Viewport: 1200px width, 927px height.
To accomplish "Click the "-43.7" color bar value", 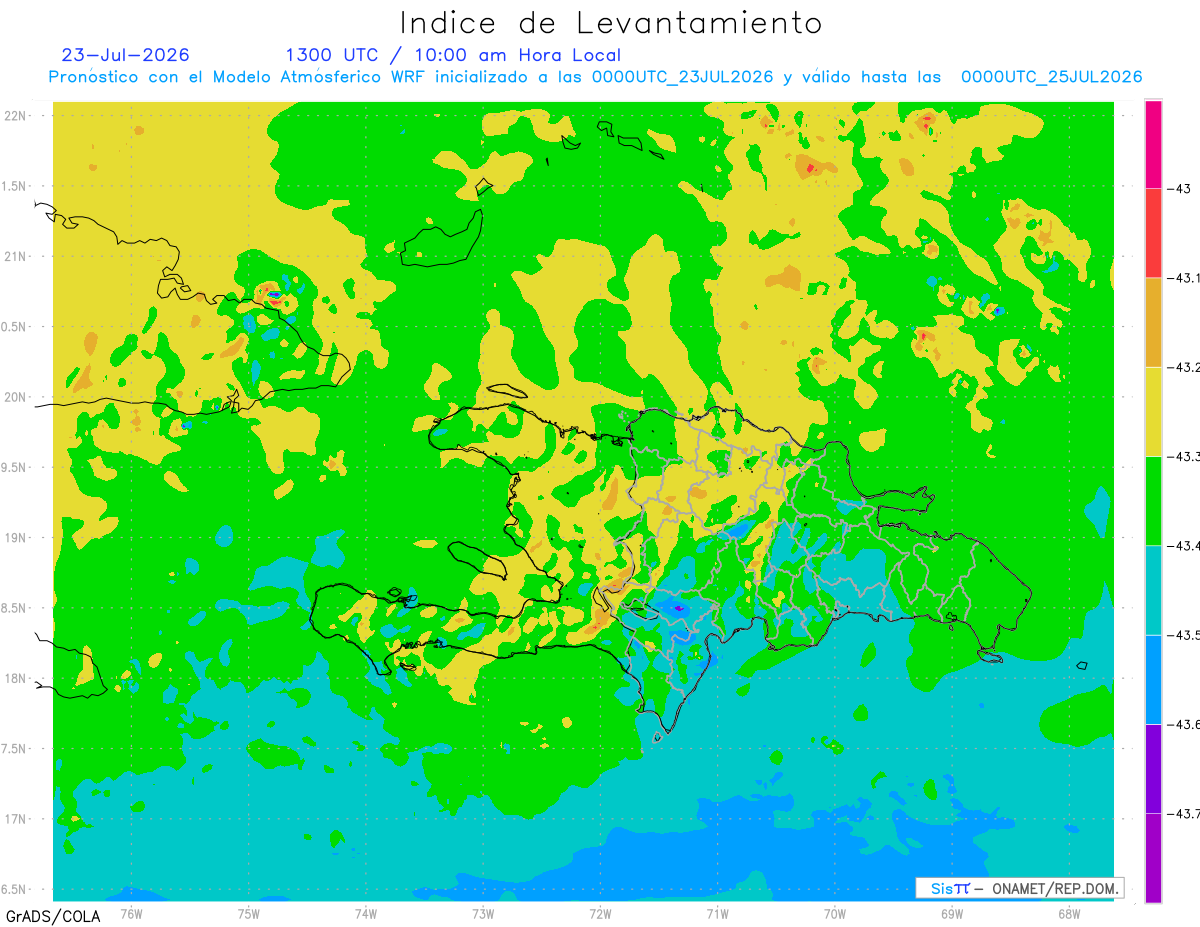I will [1183, 813].
